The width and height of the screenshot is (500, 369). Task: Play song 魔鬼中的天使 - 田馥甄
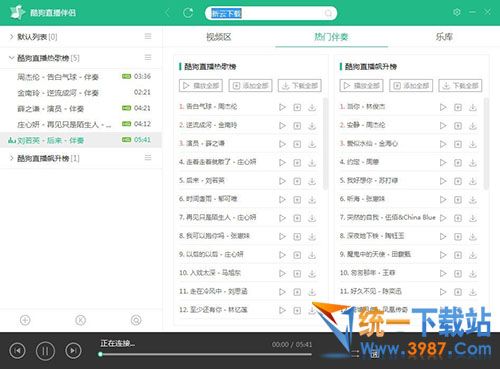coord(443,255)
